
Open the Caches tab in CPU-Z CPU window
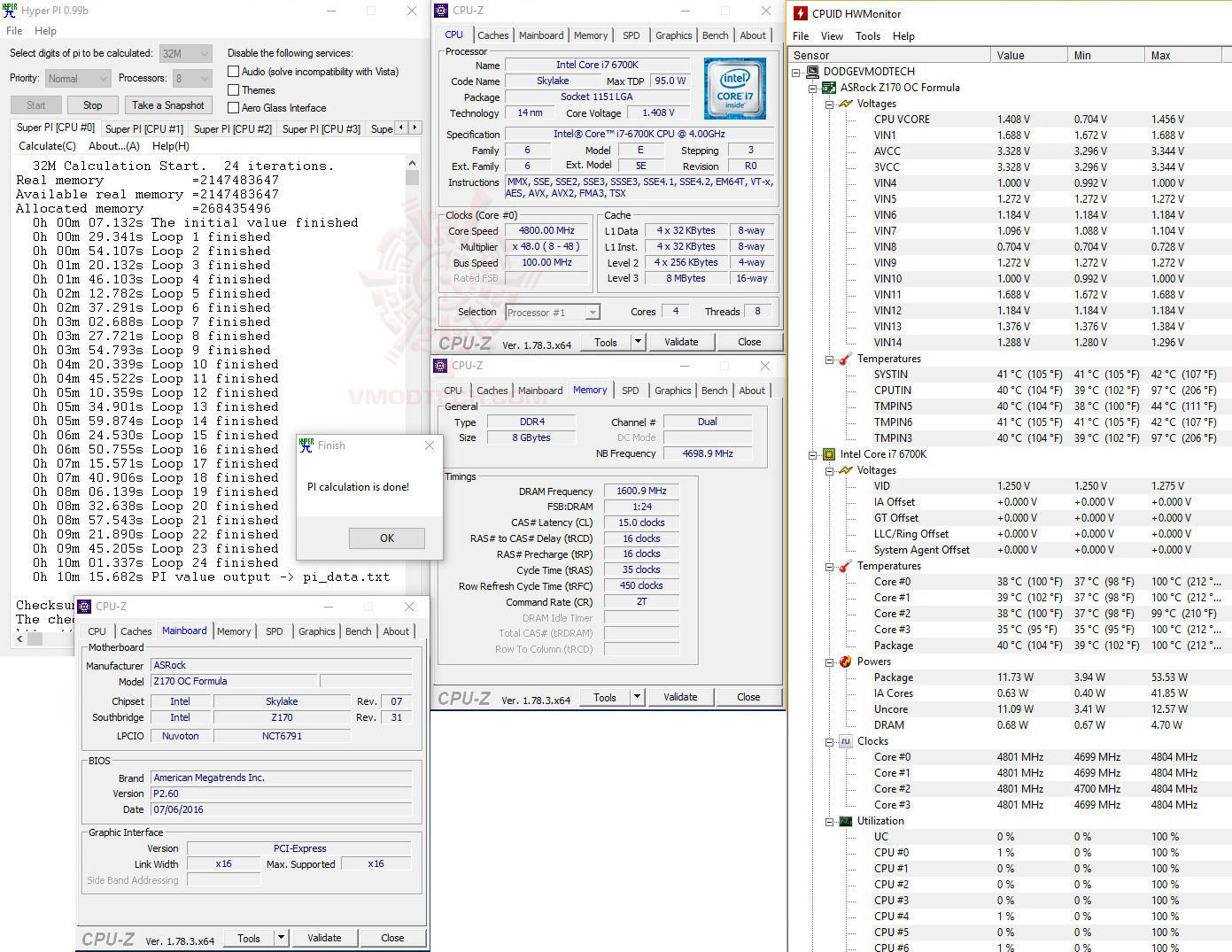coord(493,35)
